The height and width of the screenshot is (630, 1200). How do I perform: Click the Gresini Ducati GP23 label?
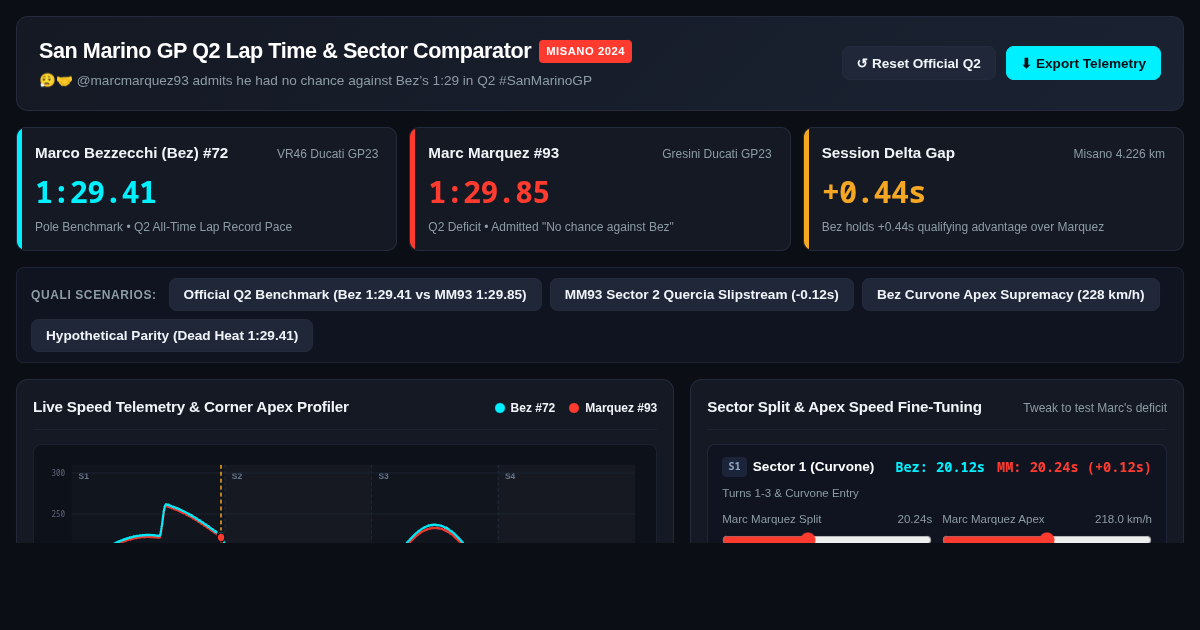click(x=717, y=154)
